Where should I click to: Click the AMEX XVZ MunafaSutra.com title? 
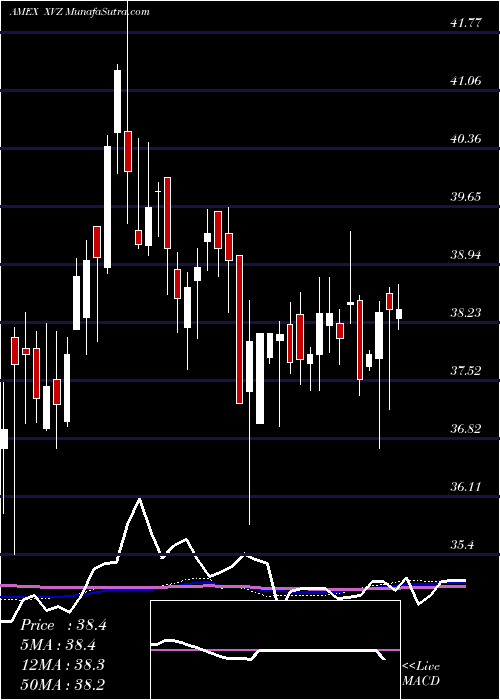coord(79,12)
